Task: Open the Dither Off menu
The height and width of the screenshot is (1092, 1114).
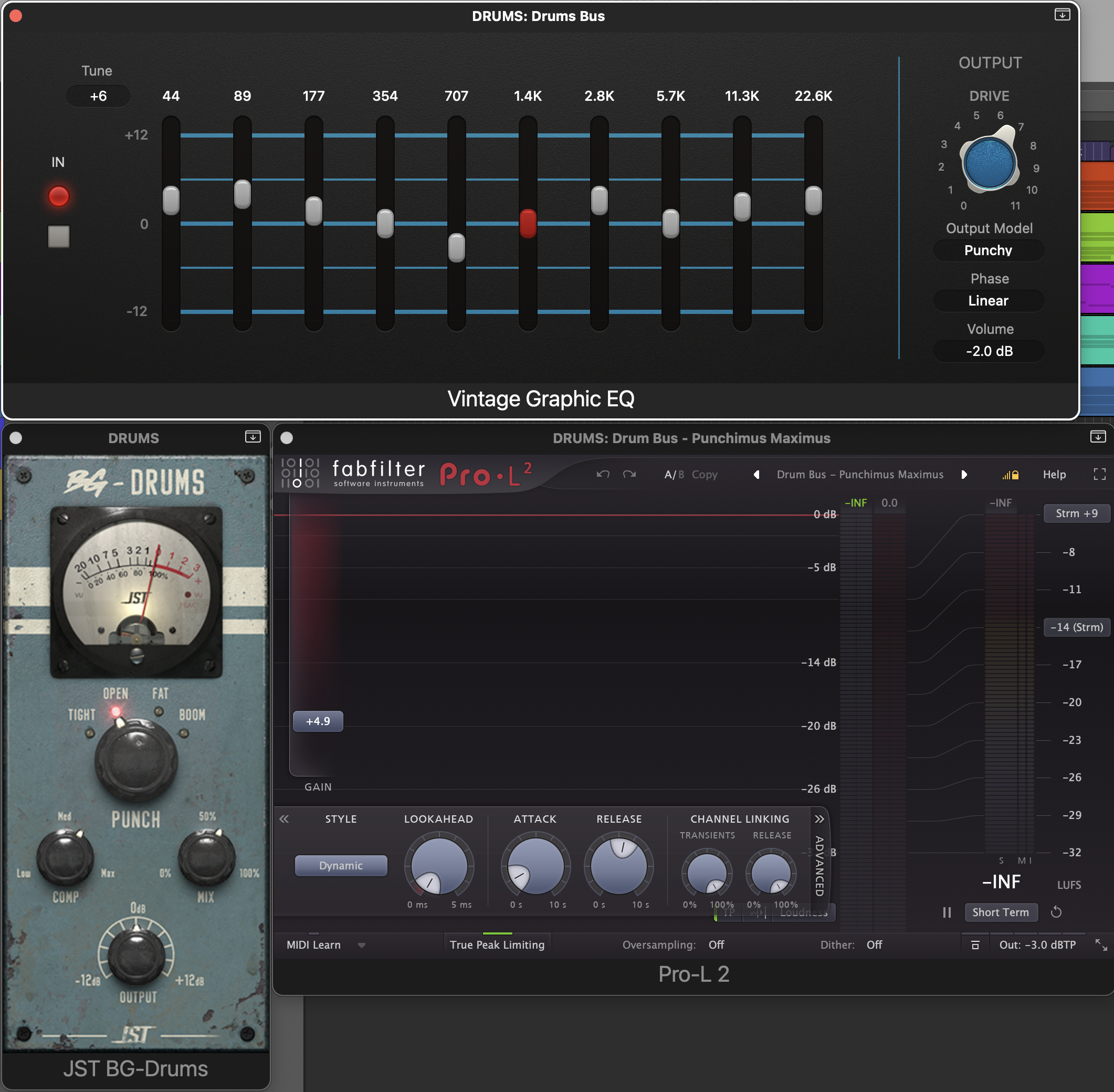Action: point(874,944)
